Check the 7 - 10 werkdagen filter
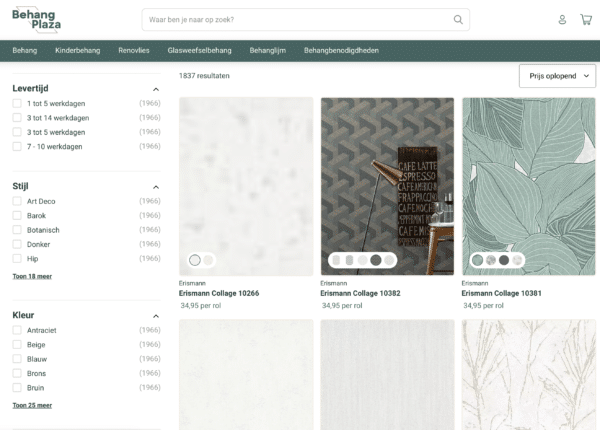The width and height of the screenshot is (600, 430). pyautogui.click(x=17, y=147)
